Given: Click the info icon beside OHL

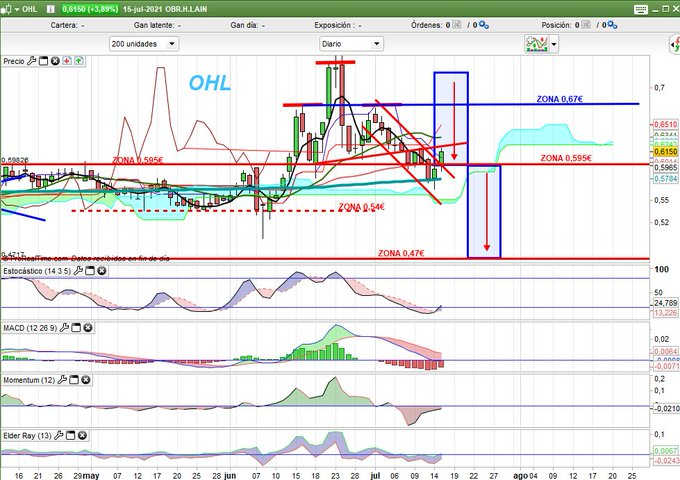Looking at the screenshot, I should pos(51,9).
